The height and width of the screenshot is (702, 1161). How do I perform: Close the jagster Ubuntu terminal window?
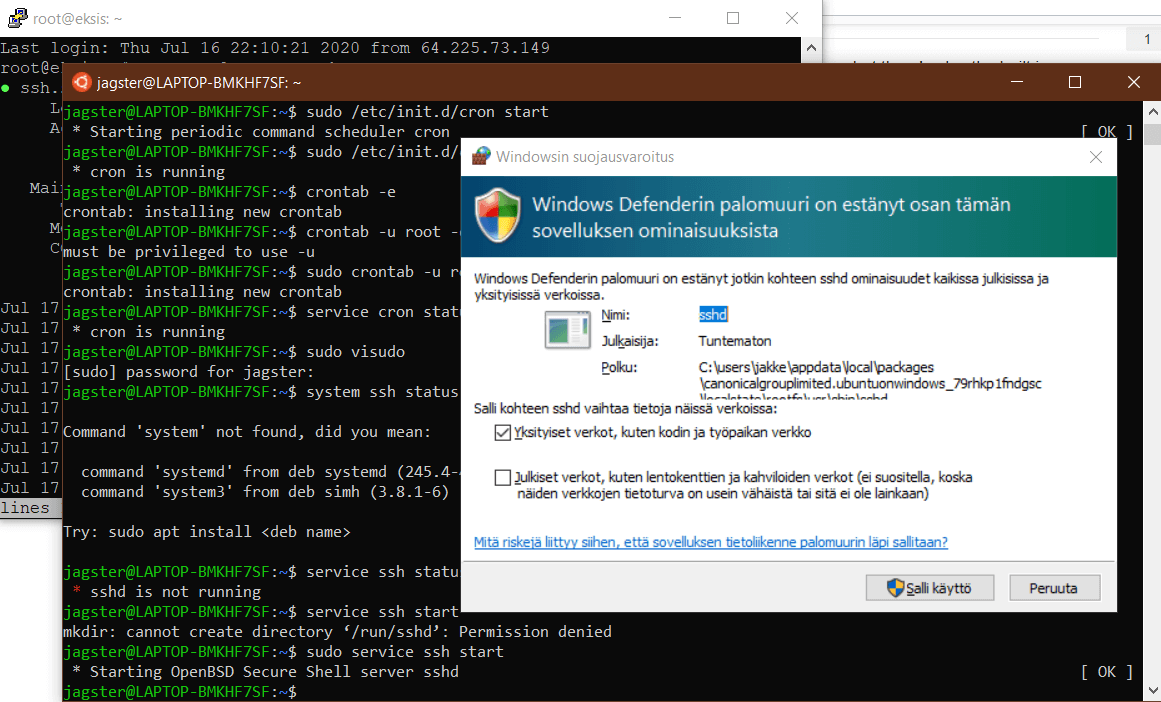pos(1133,82)
